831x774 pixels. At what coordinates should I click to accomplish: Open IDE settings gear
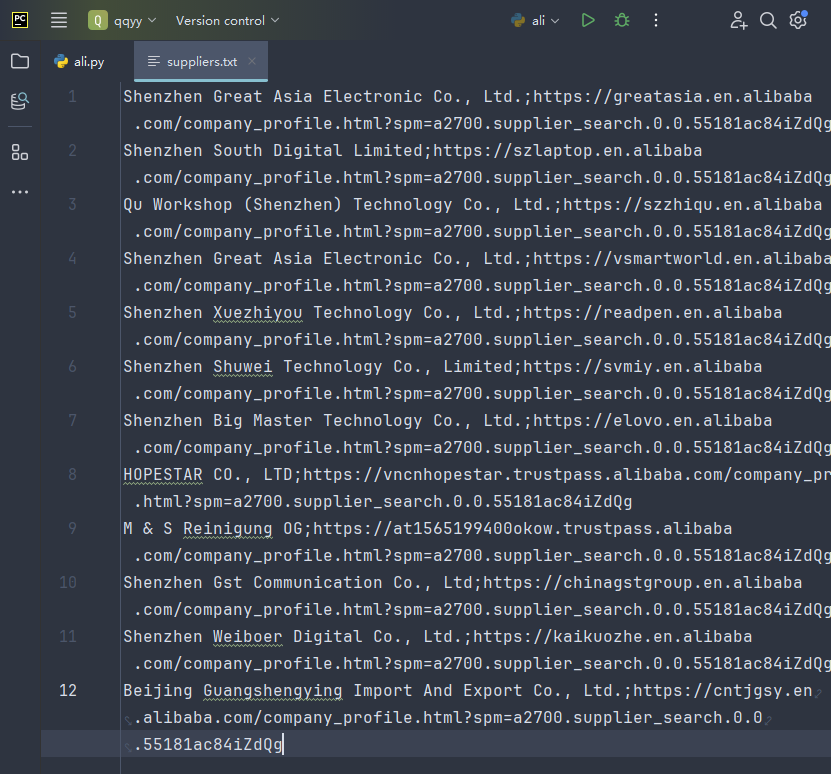tap(798, 20)
